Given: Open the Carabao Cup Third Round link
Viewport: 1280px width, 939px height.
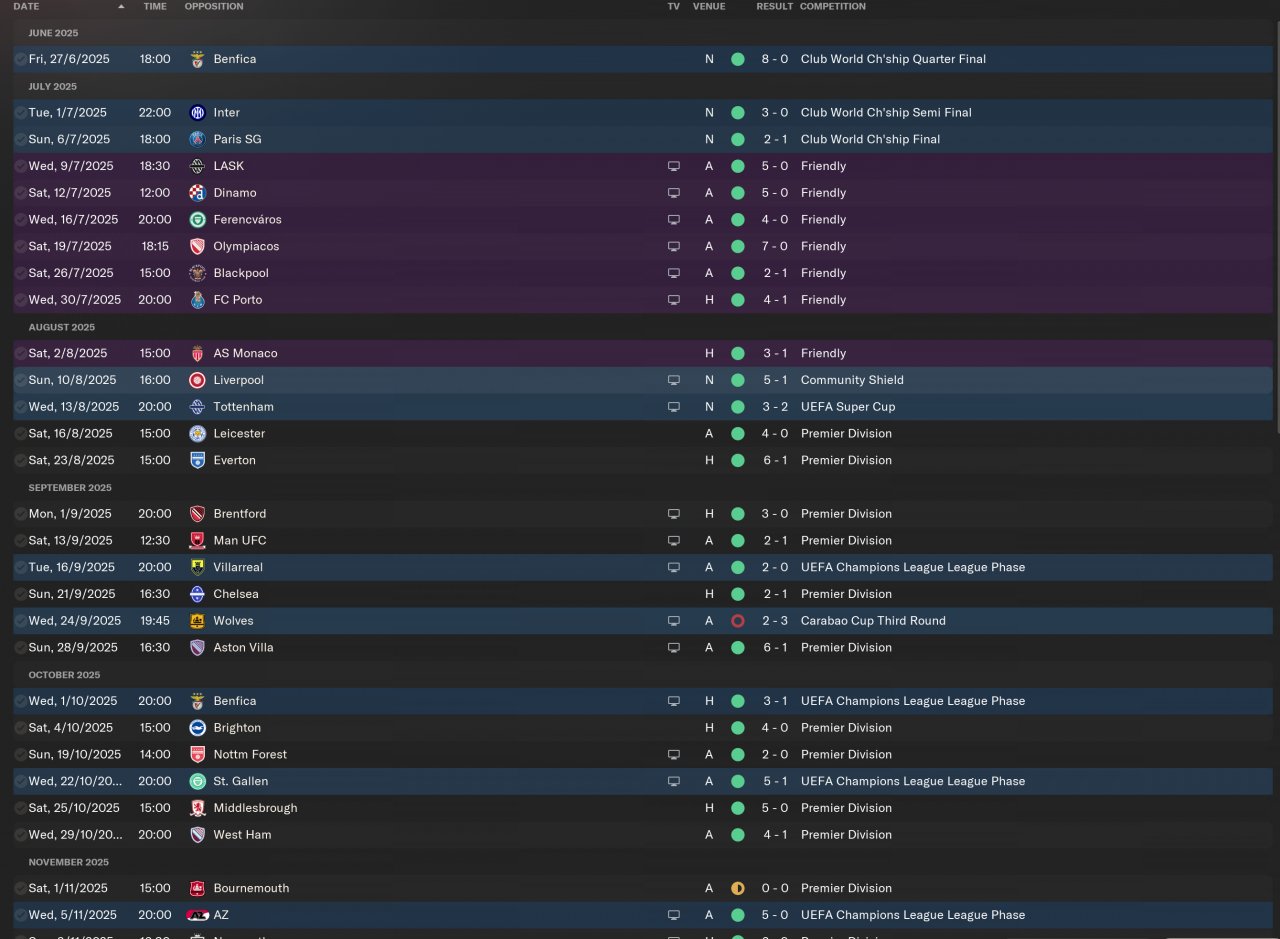Looking at the screenshot, I should click(x=873, y=621).
